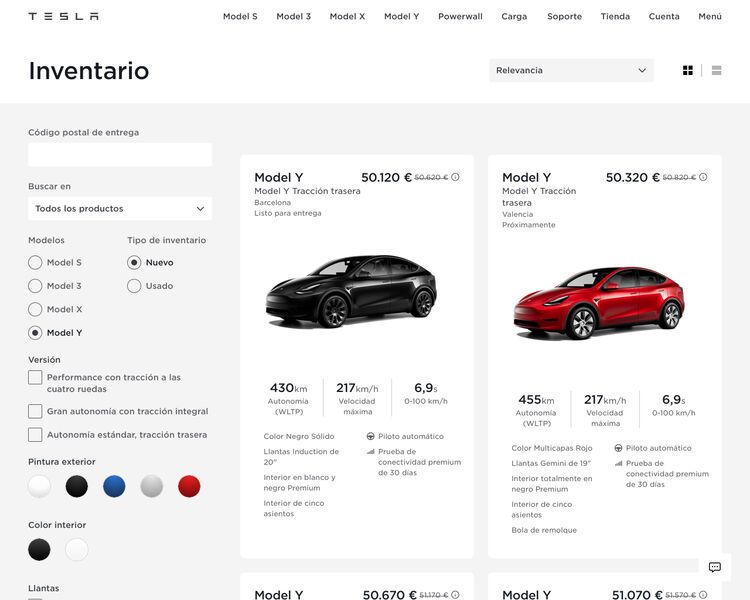This screenshot has height=600, width=750.
Task: Click Piloto automático steering icon on red car card
Action: (x=618, y=448)
